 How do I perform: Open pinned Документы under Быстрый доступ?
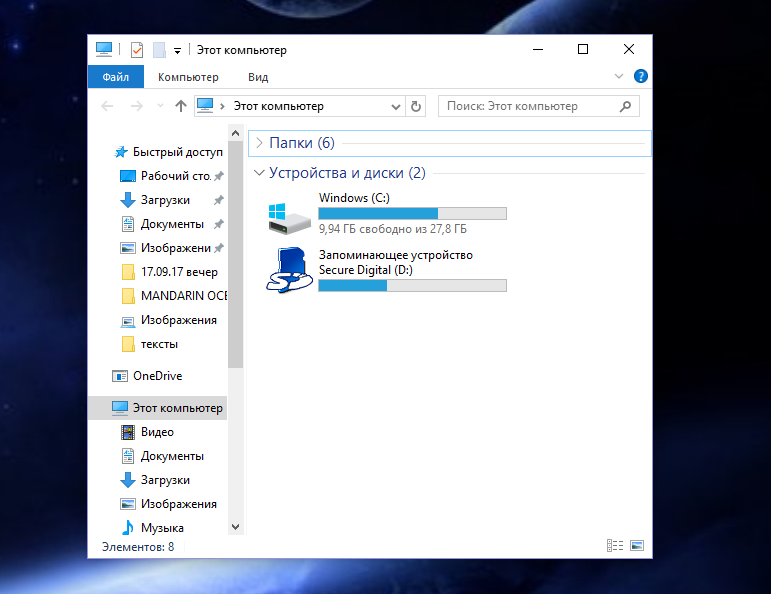172,224
